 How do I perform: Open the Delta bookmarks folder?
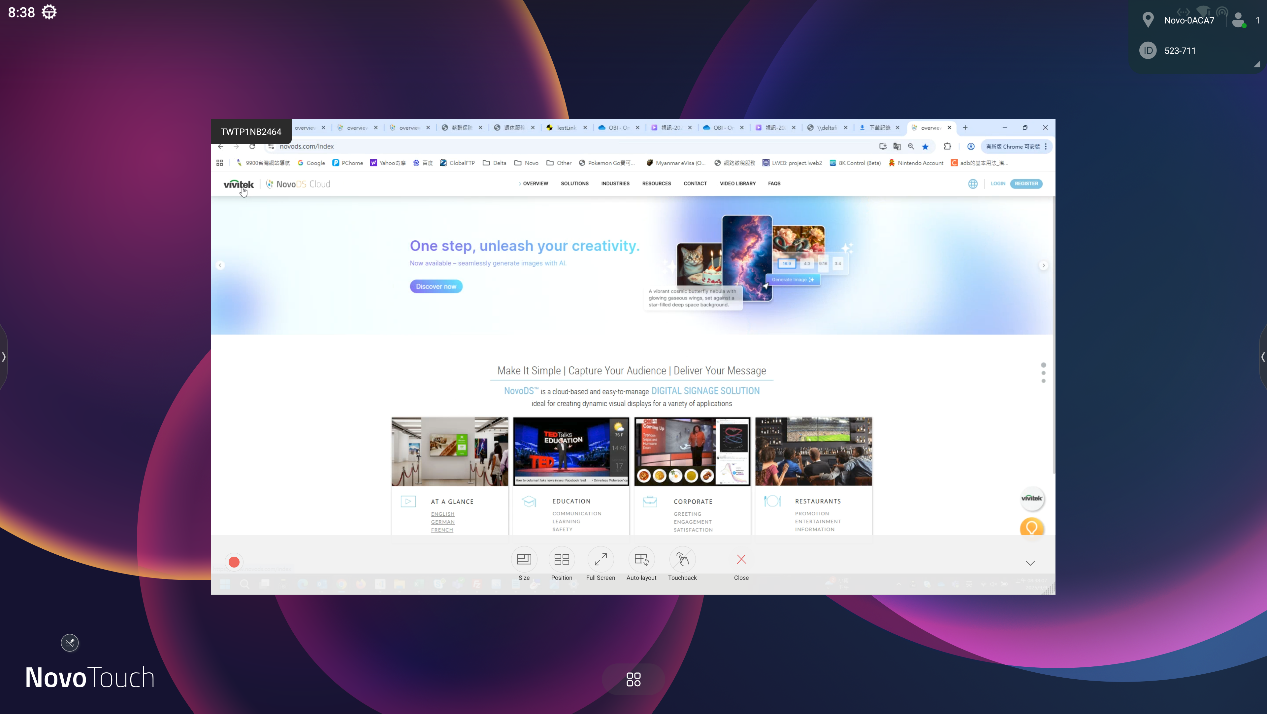495,162
